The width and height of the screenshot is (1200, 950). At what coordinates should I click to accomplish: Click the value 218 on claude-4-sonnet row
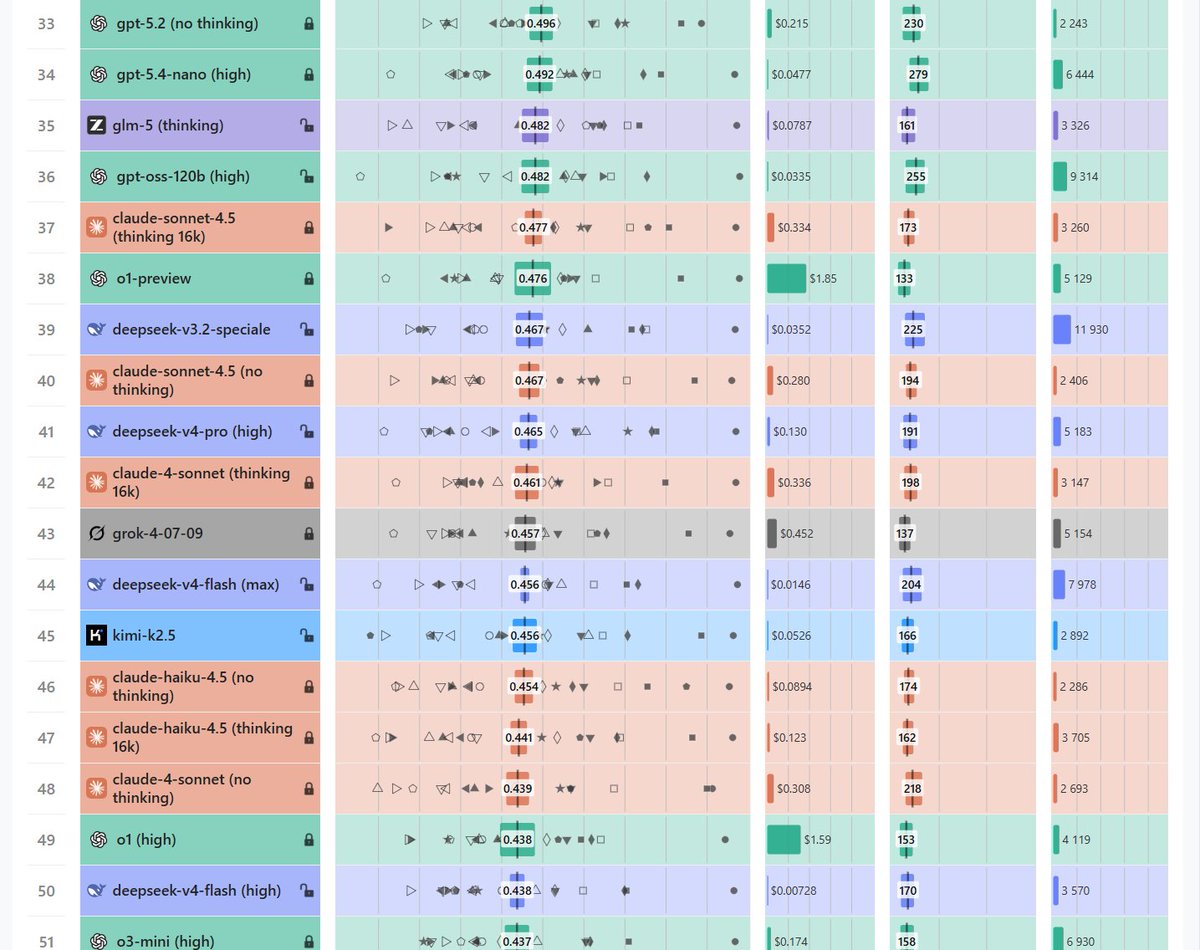coord(913,788)
